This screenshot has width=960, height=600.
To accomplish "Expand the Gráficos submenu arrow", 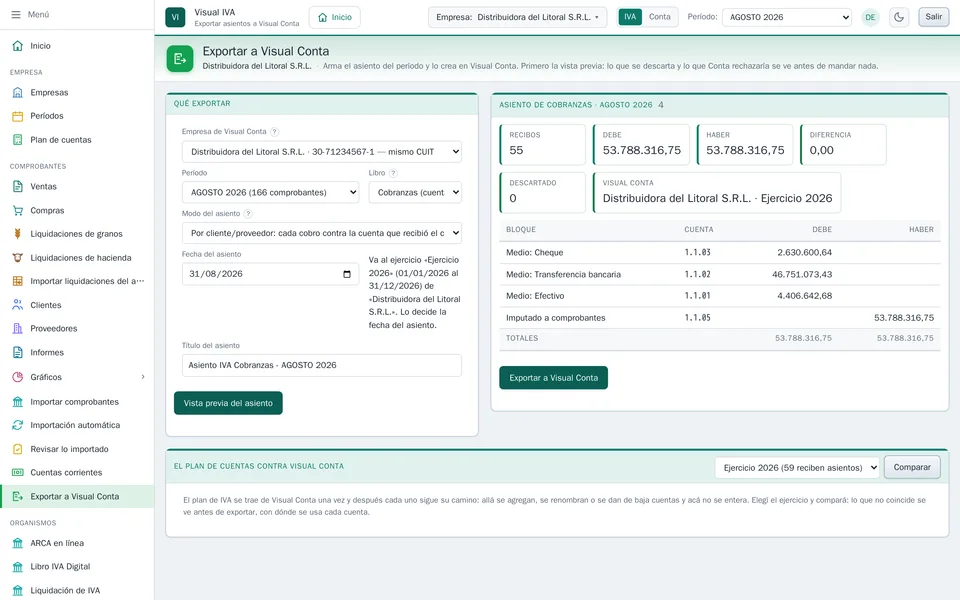I will click(143, 377).
